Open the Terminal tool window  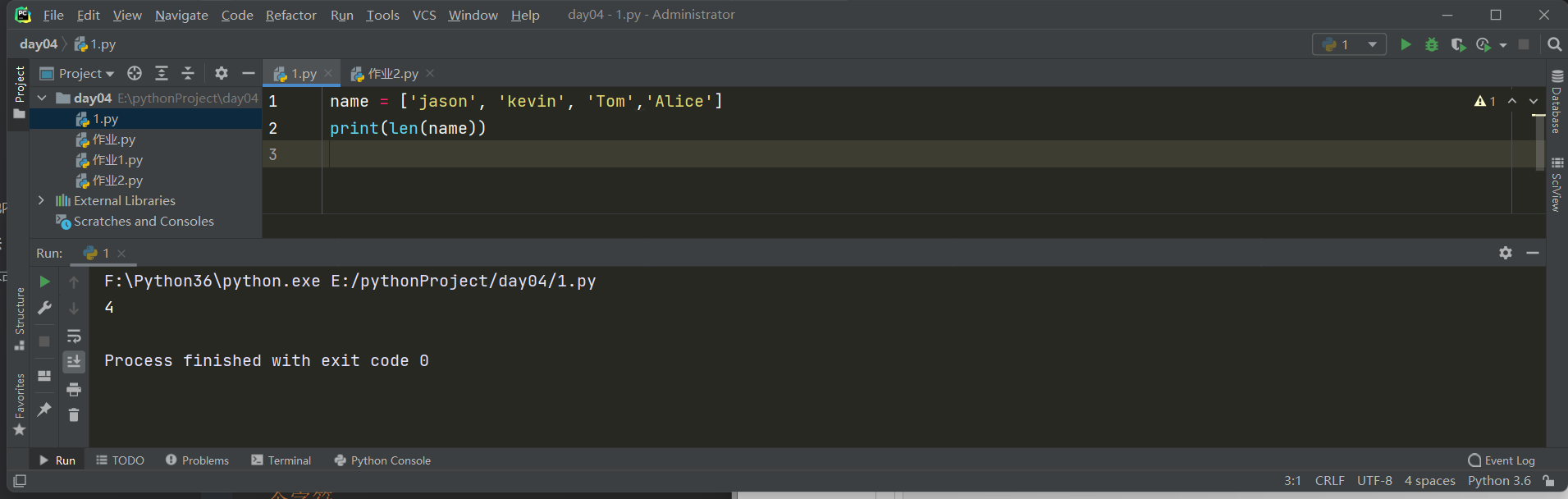click(281, 460)
